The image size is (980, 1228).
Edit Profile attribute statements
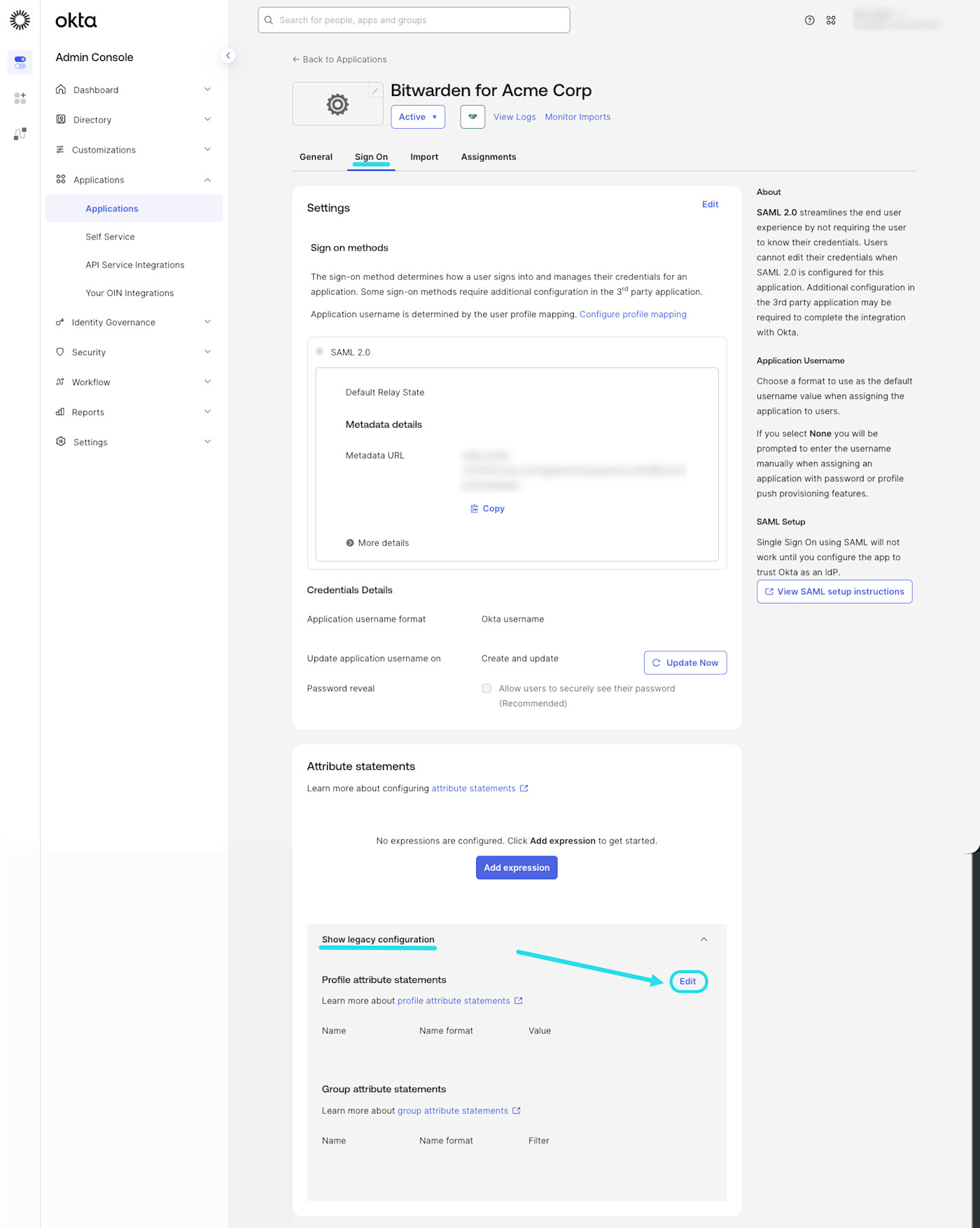(688, 982)
